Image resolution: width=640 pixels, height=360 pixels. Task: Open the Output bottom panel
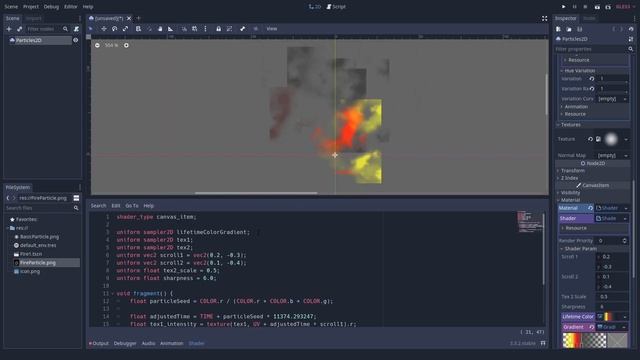[99, 344]
